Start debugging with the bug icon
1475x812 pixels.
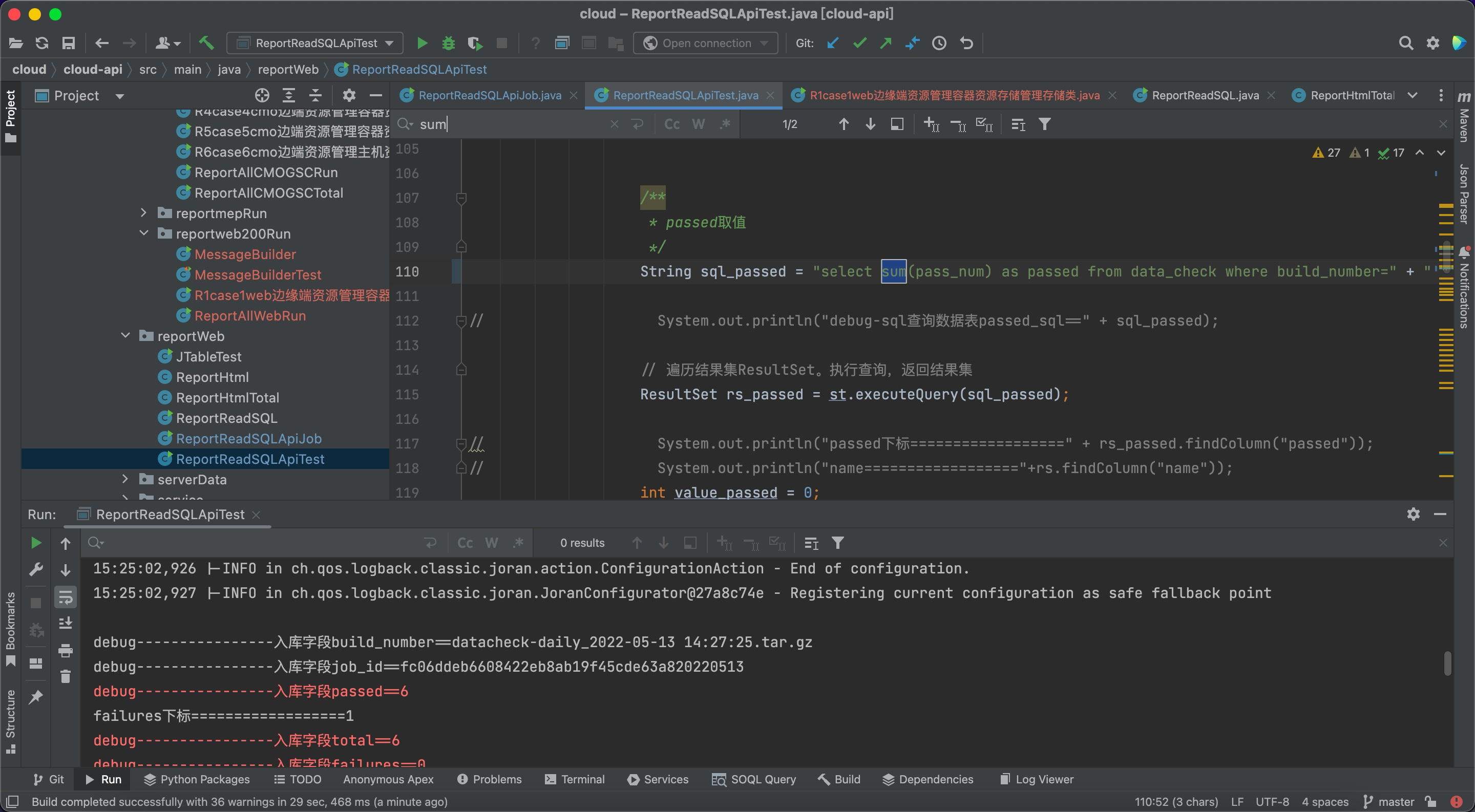click(x=448, y=43)
